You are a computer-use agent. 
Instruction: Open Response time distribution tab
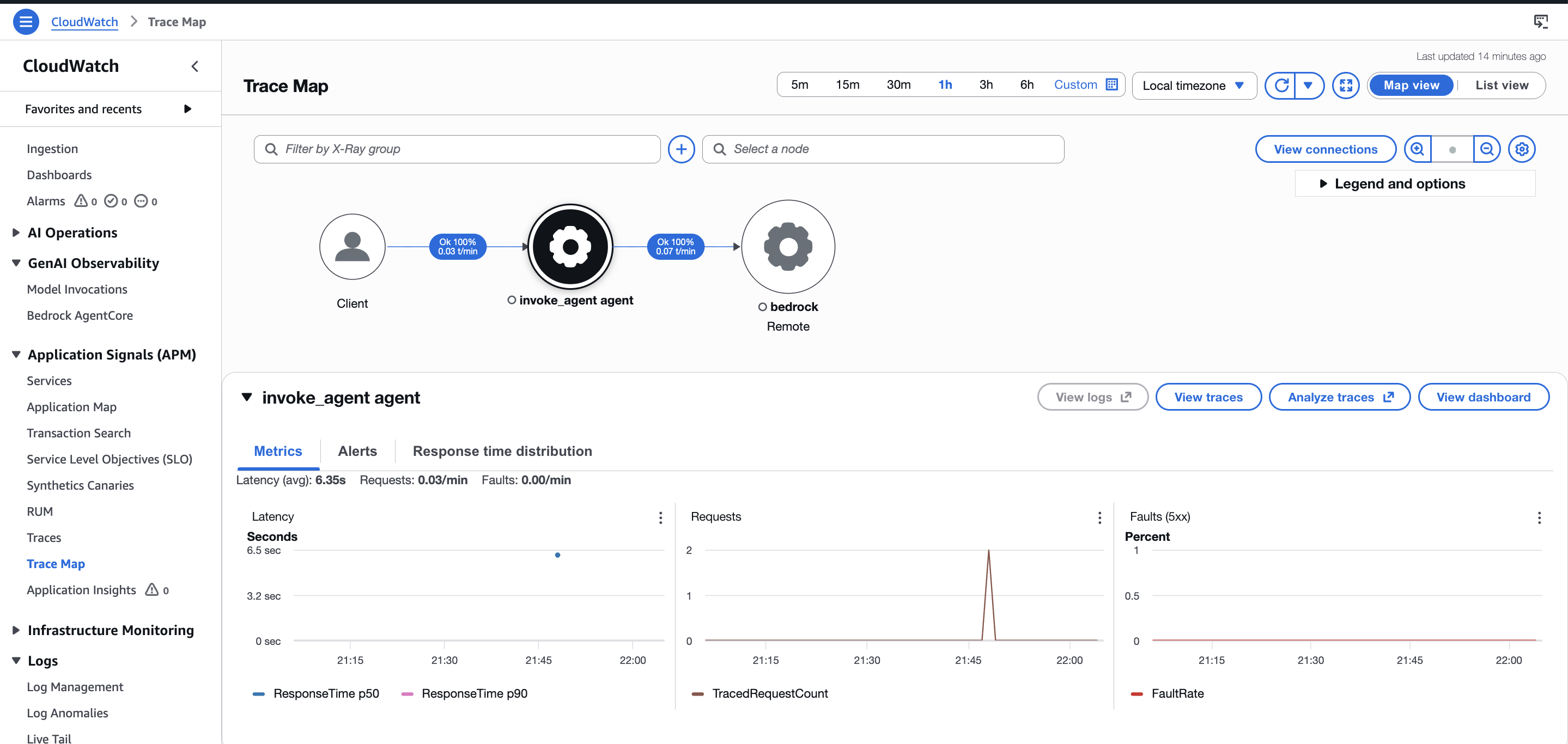(502, 451)
